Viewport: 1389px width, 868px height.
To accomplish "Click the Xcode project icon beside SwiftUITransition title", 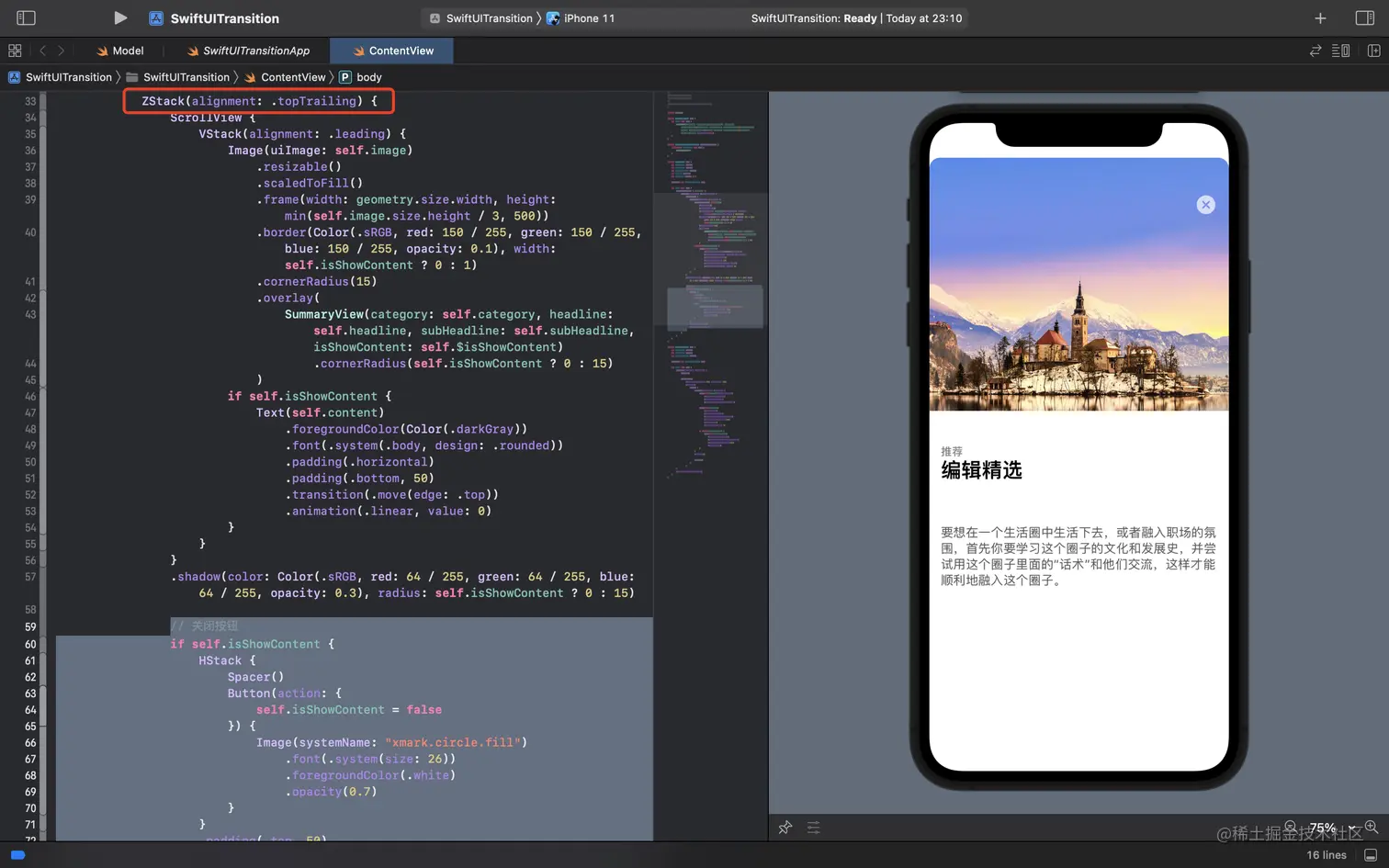I will tap(156, 18).
